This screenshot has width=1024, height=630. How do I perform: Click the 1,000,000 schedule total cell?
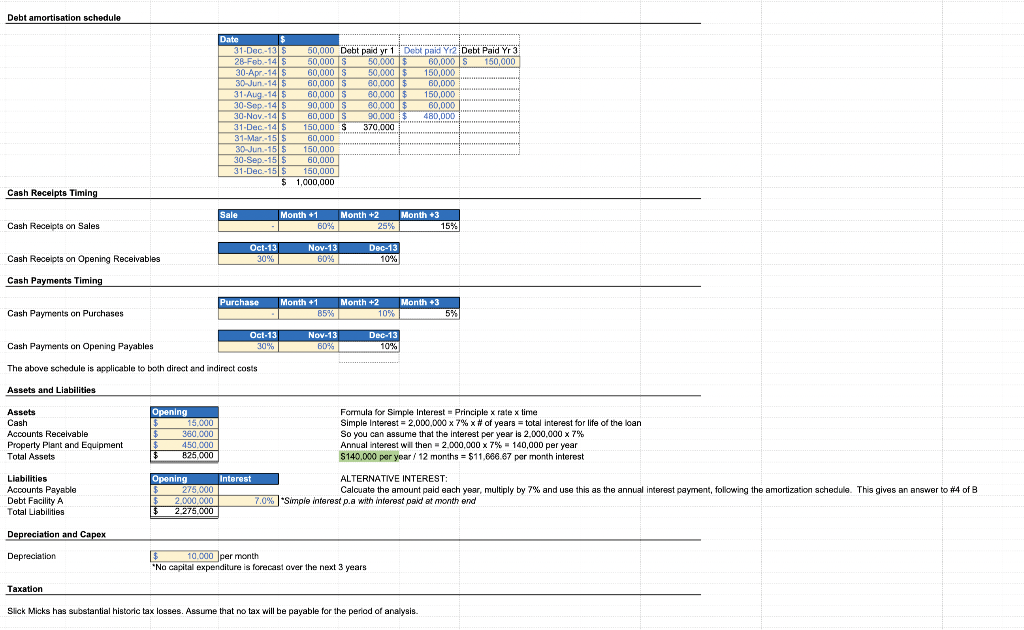pos(308,182)
